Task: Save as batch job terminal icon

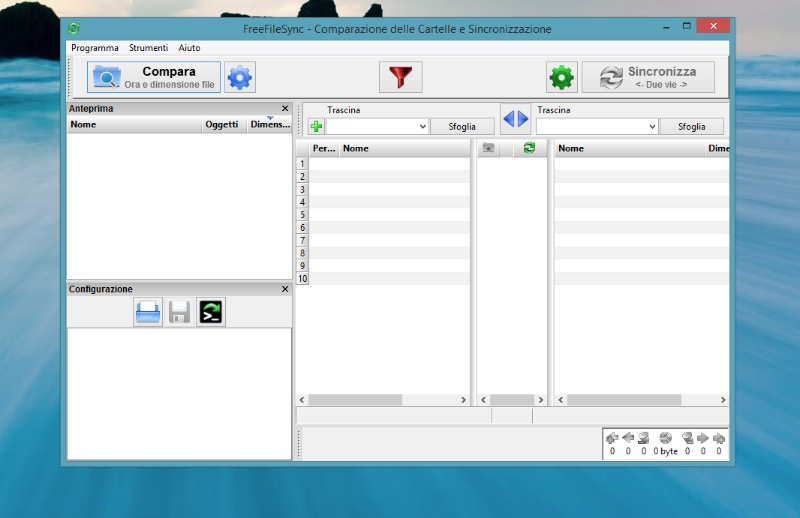Action: pos(211,313)
